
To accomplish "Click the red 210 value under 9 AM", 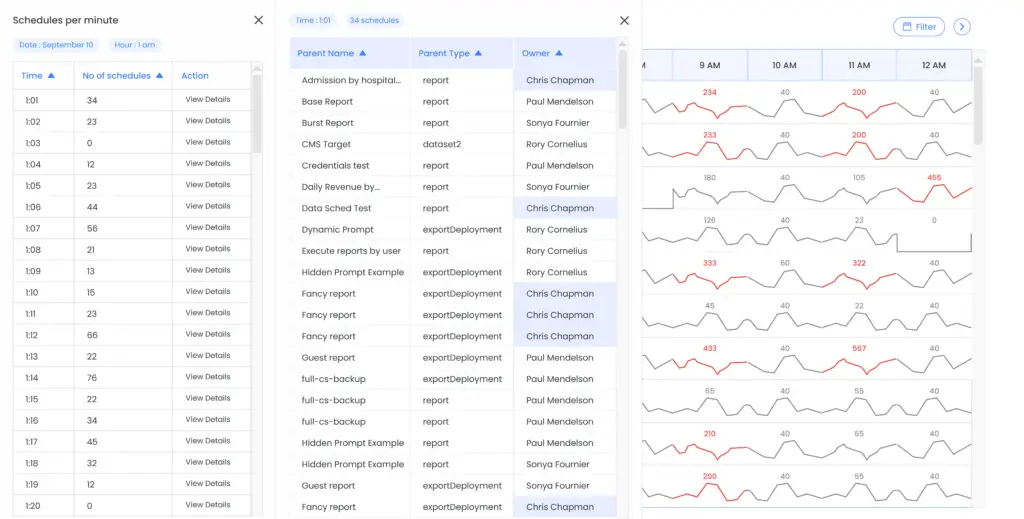I will pyautogui.click(x=710, y=433).
